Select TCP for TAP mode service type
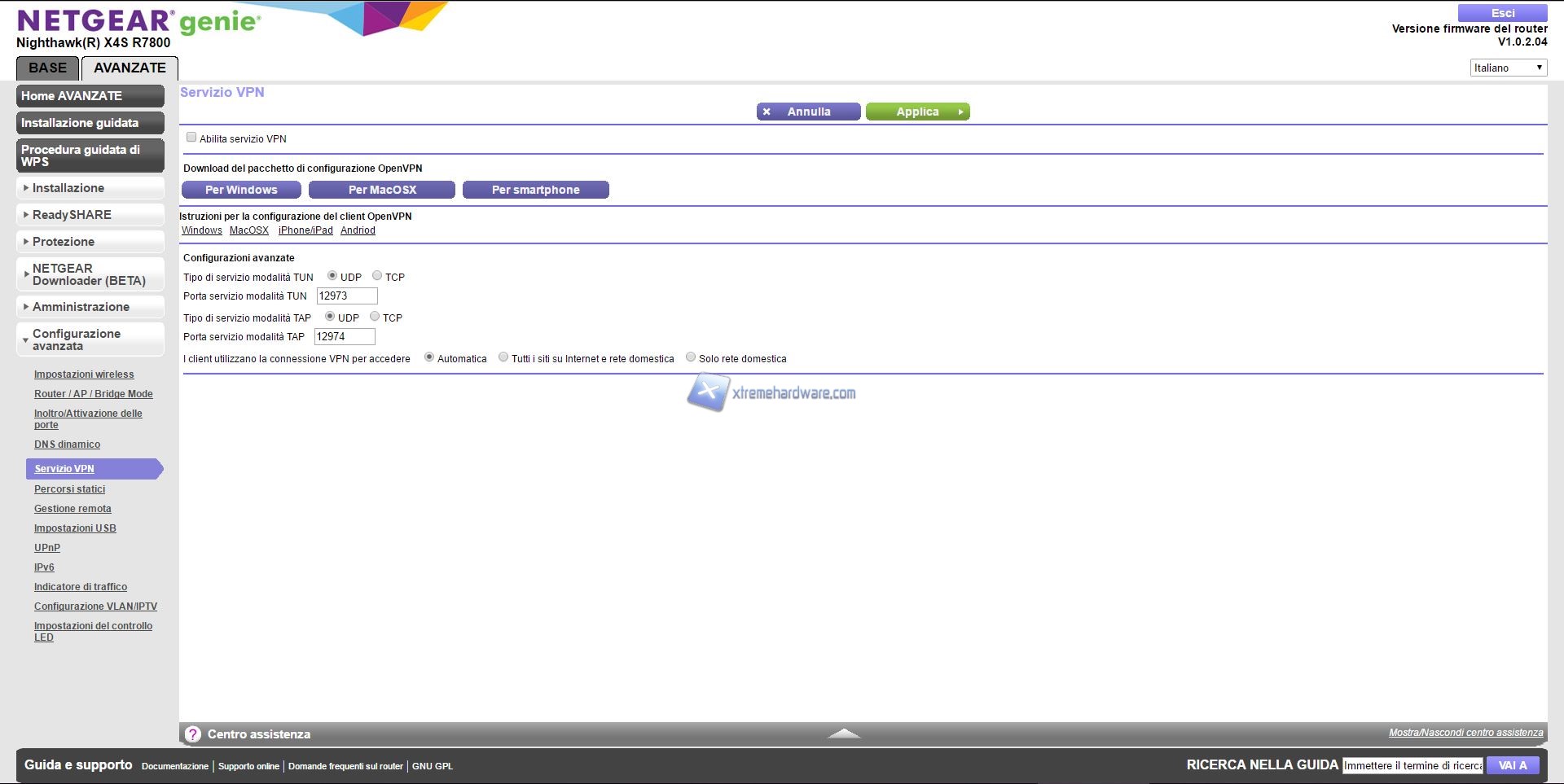The width and height of the screenshot is (1564, 784). click(x=375, y=317)
